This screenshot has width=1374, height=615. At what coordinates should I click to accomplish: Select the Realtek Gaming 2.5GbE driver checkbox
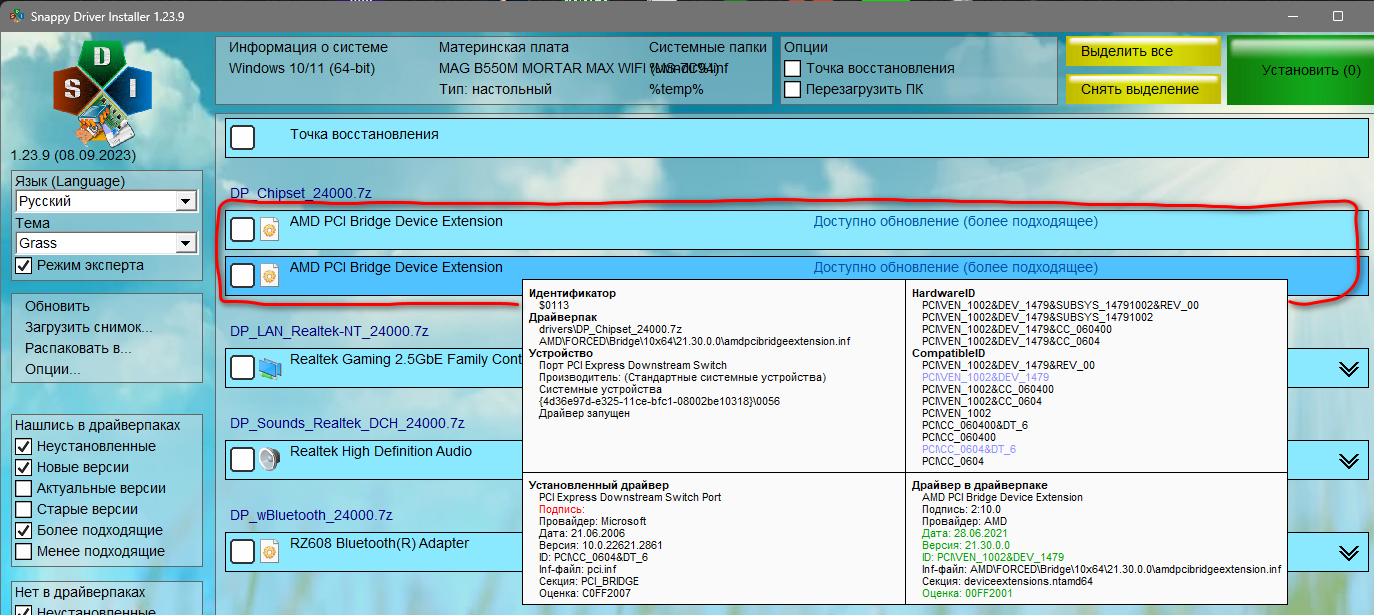242,368
